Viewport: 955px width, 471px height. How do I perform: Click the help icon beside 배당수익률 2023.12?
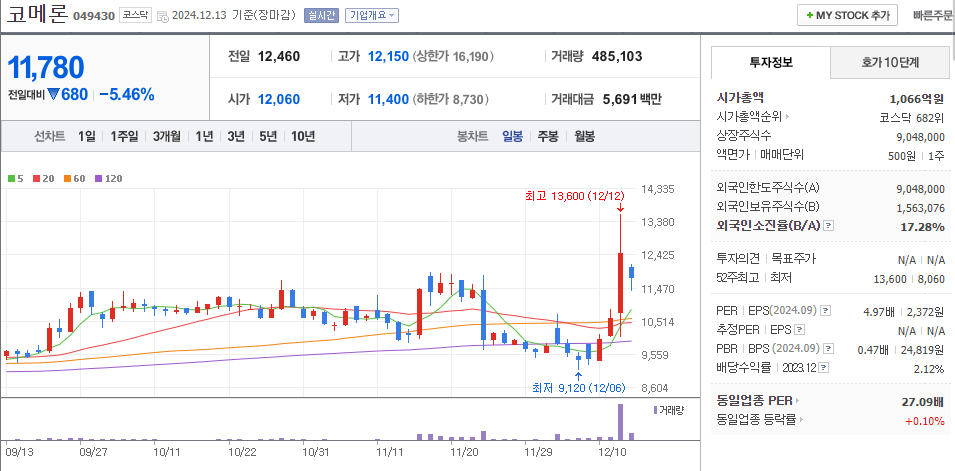[823, 367]
